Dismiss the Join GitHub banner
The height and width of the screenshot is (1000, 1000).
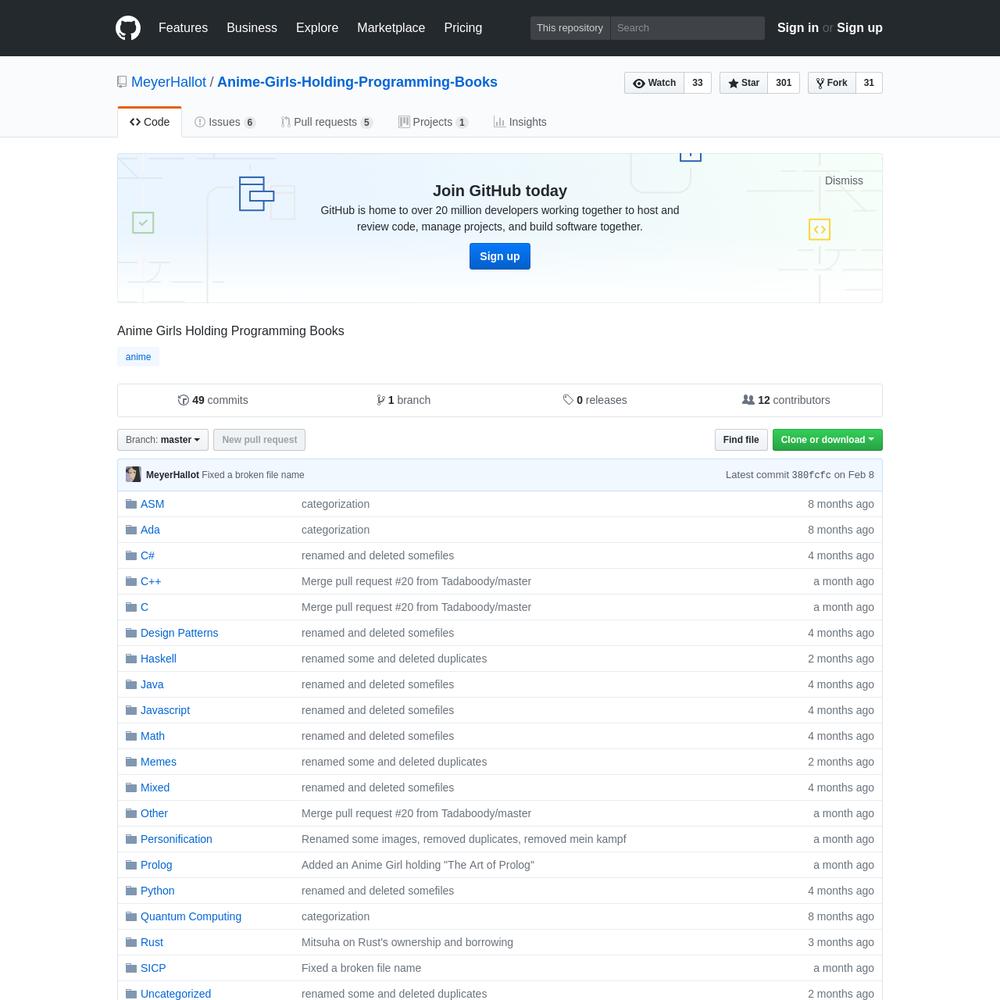click(x=844, y=180)
